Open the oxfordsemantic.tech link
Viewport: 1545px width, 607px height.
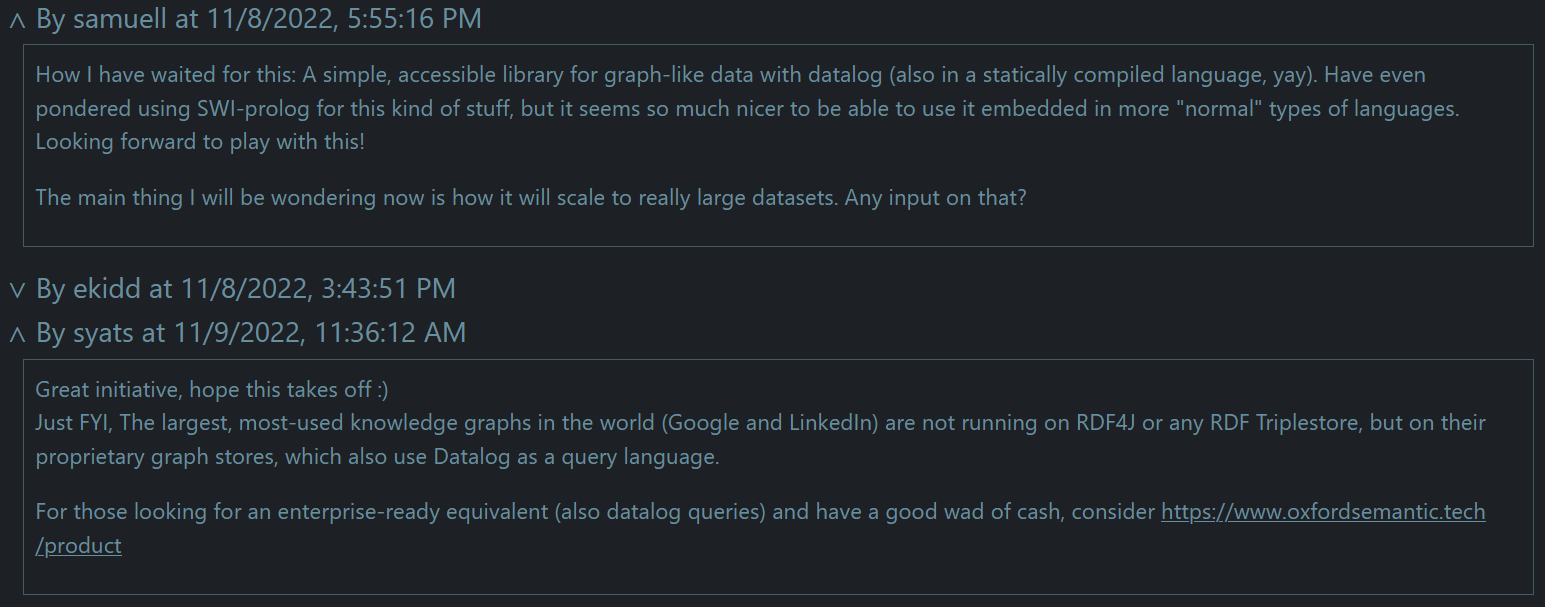[1322, 512]
